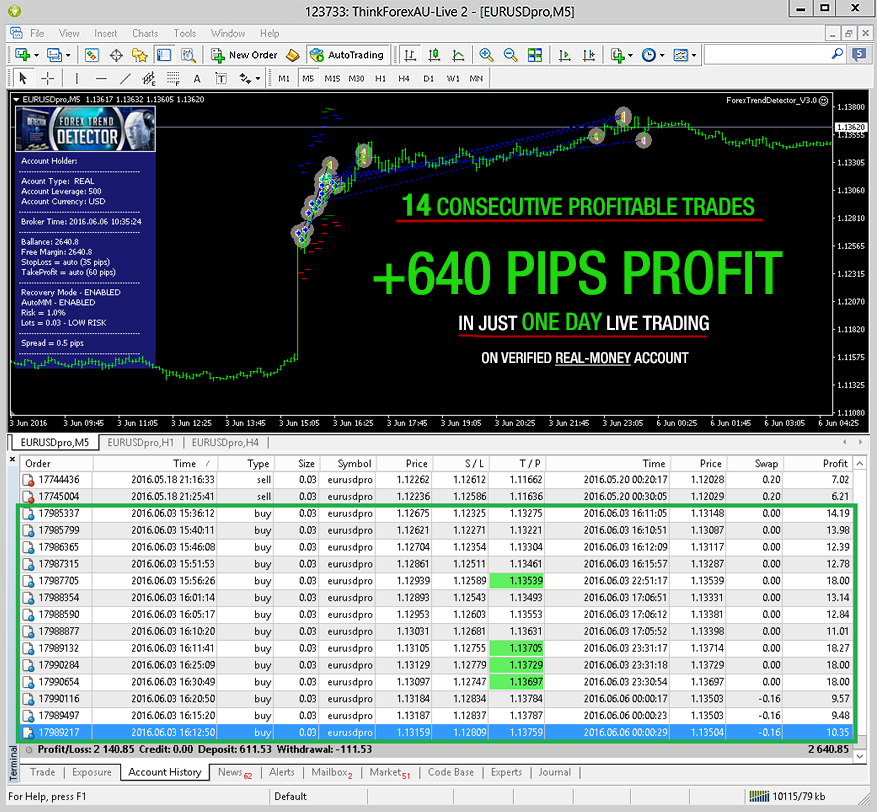The image size is (877, 812).
Task: Click the New Chart toolbar icon
Action: click(x=22, y=55)
